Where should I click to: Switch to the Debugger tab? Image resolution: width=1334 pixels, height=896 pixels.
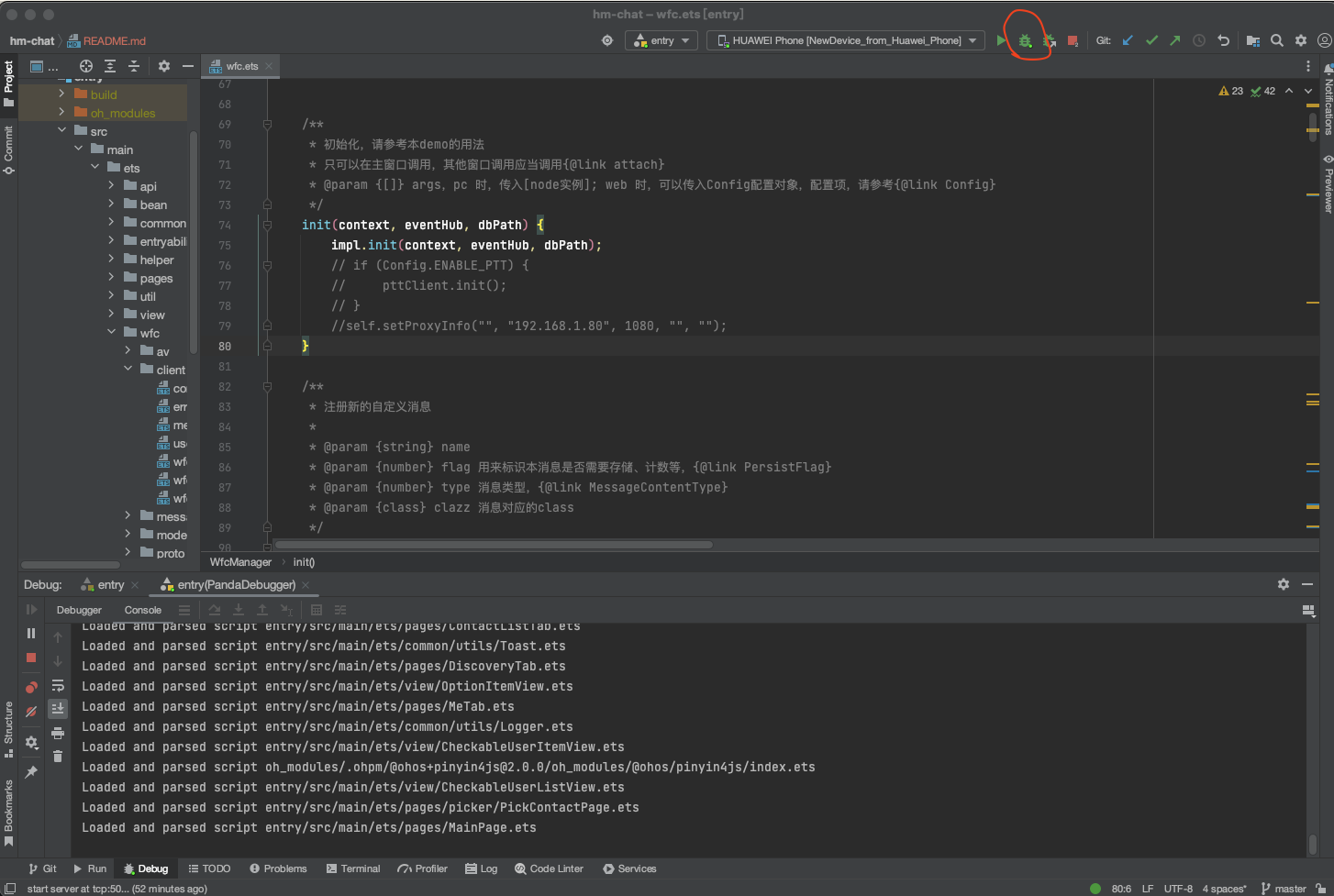79,610
